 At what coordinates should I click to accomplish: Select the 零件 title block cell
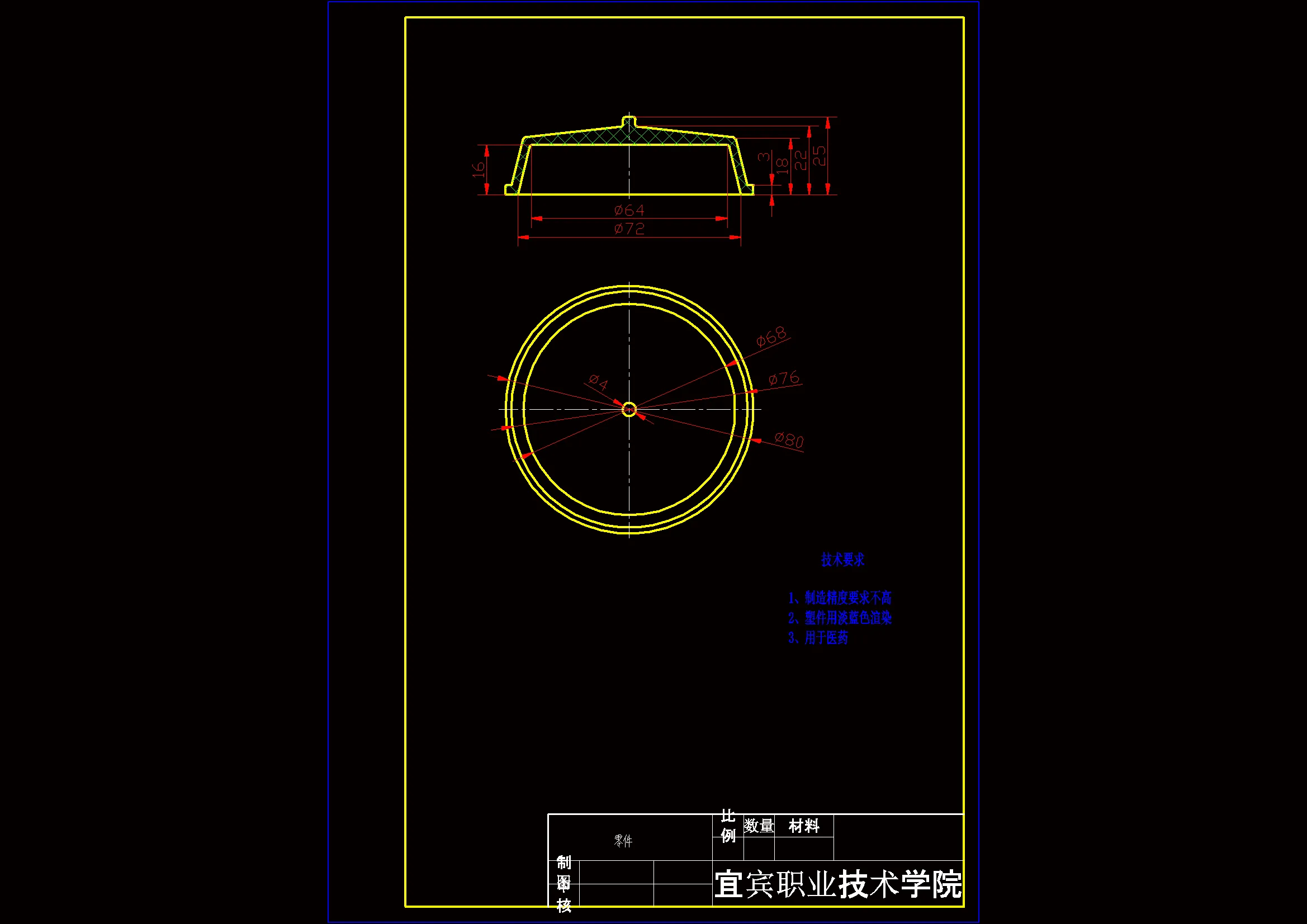(623, 841)
